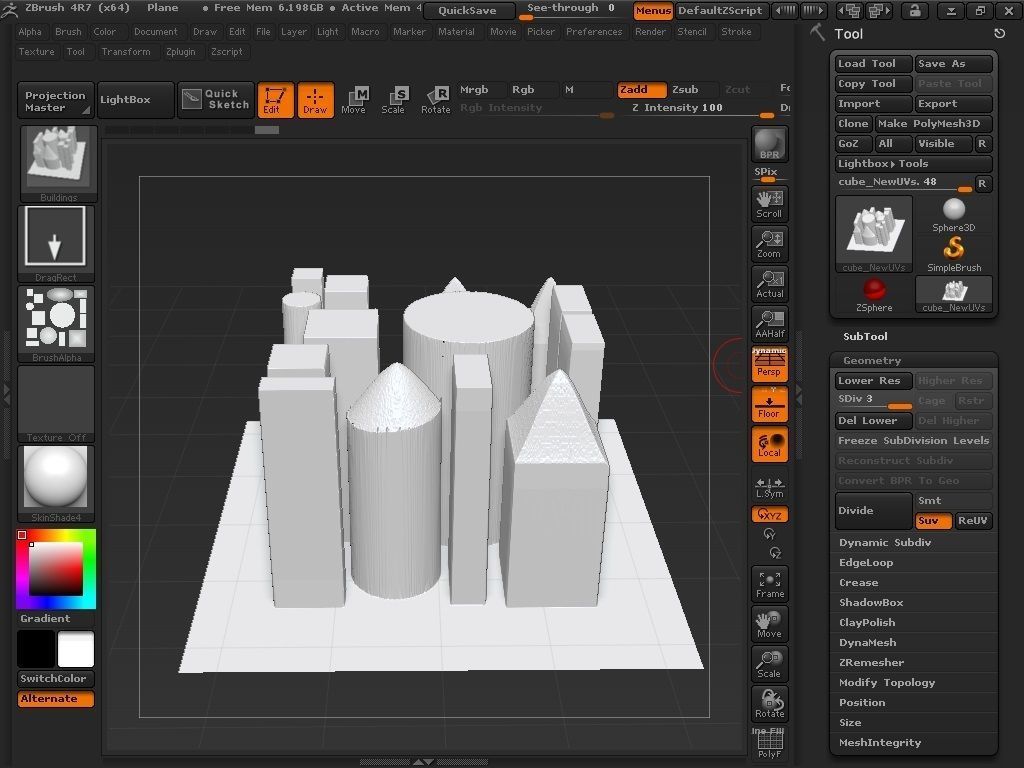Viewport: 1024px width, 768px height.
Task: Expand Modify Topology section
Action: [887, 682]
